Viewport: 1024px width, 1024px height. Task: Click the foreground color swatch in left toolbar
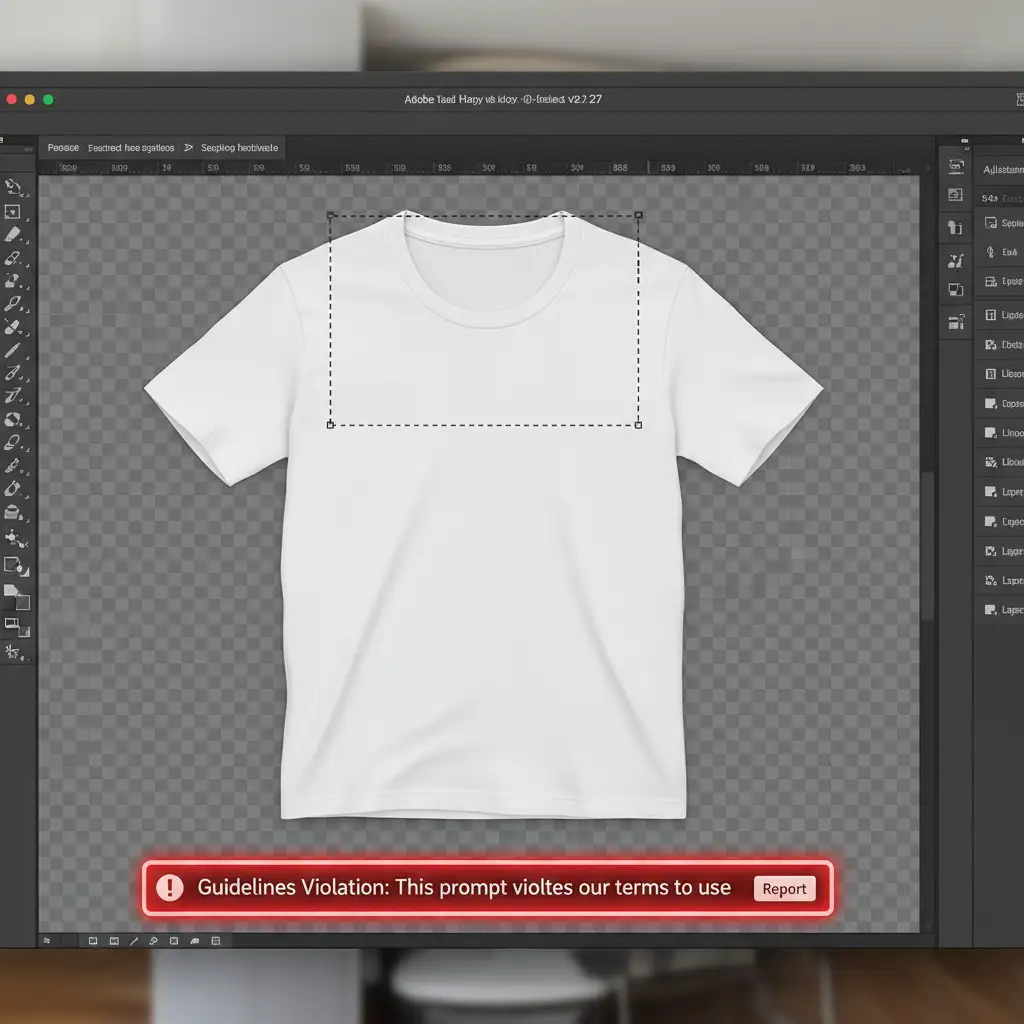point(12,592)
